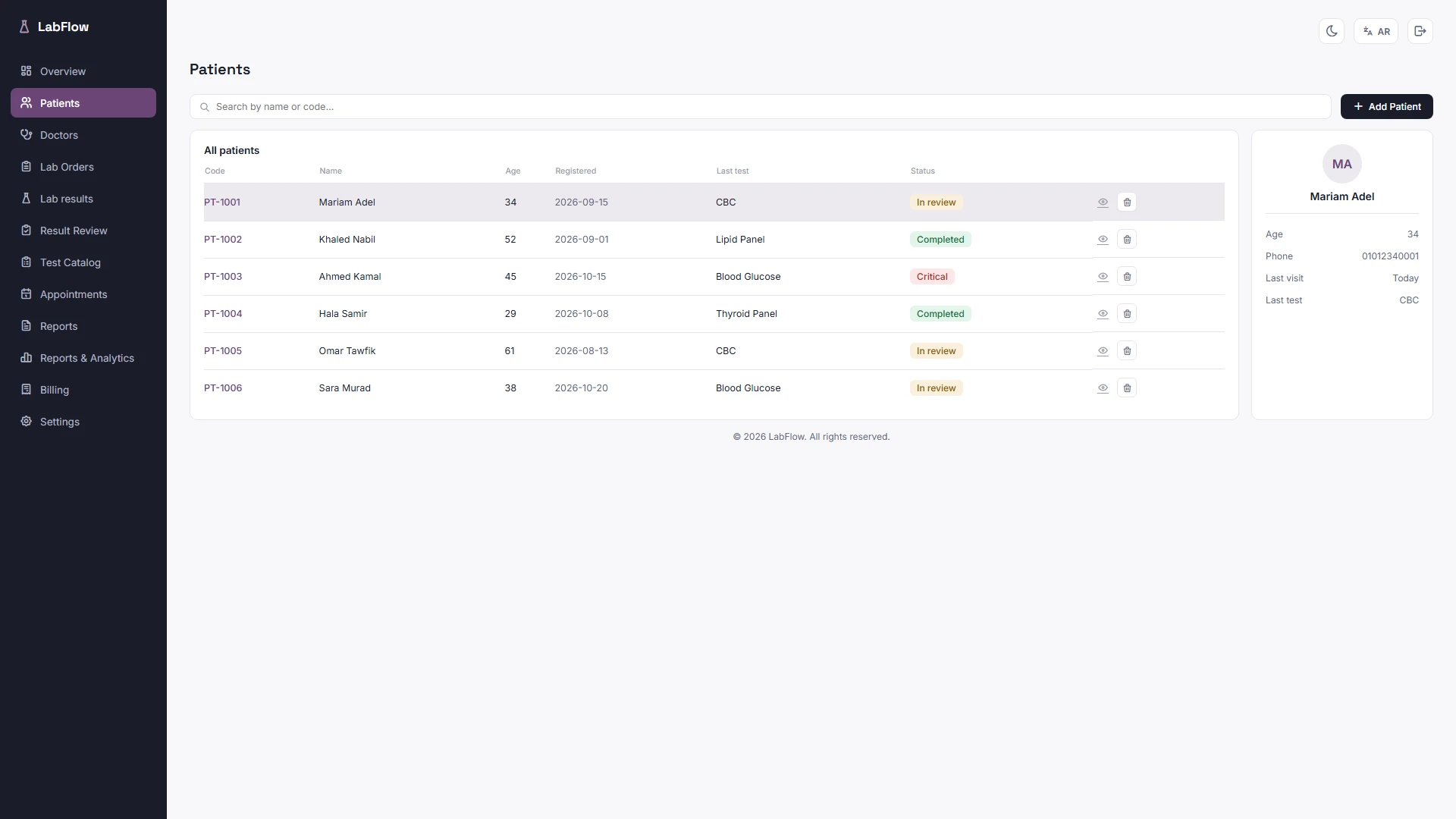
Task: Select the Khaled Nabil name cell
Action: click(347, 240)
